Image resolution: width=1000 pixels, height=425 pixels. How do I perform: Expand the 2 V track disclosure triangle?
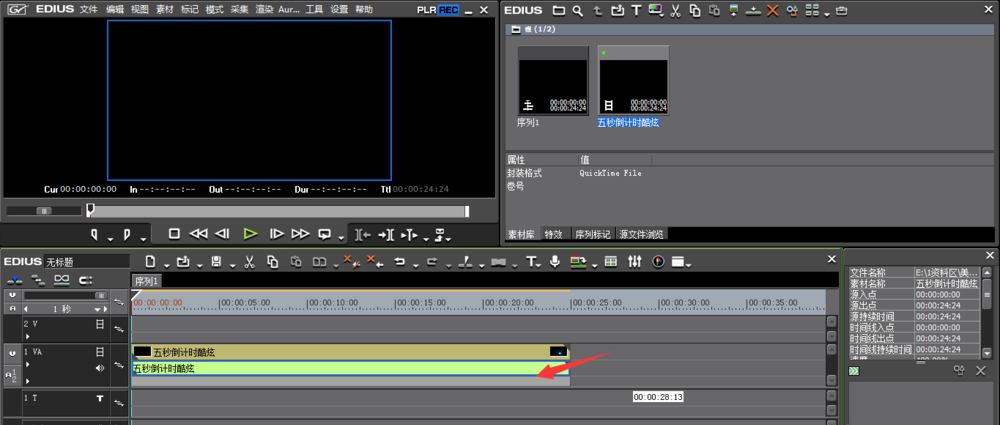pos(28,335)
